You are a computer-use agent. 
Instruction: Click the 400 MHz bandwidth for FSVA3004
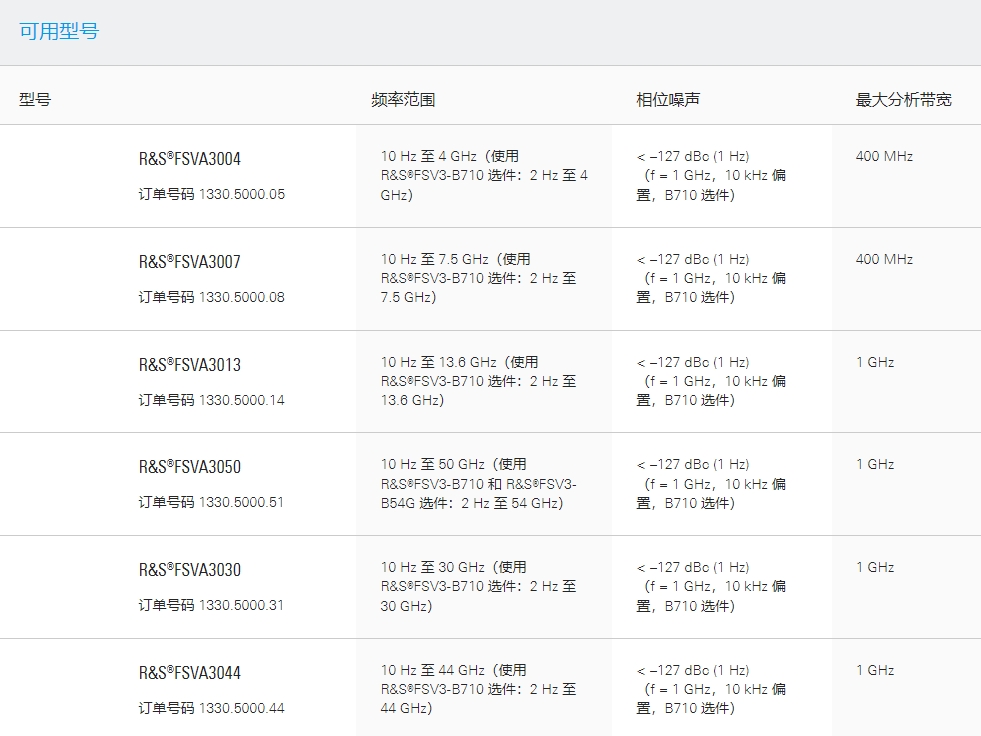coord(884,156)
